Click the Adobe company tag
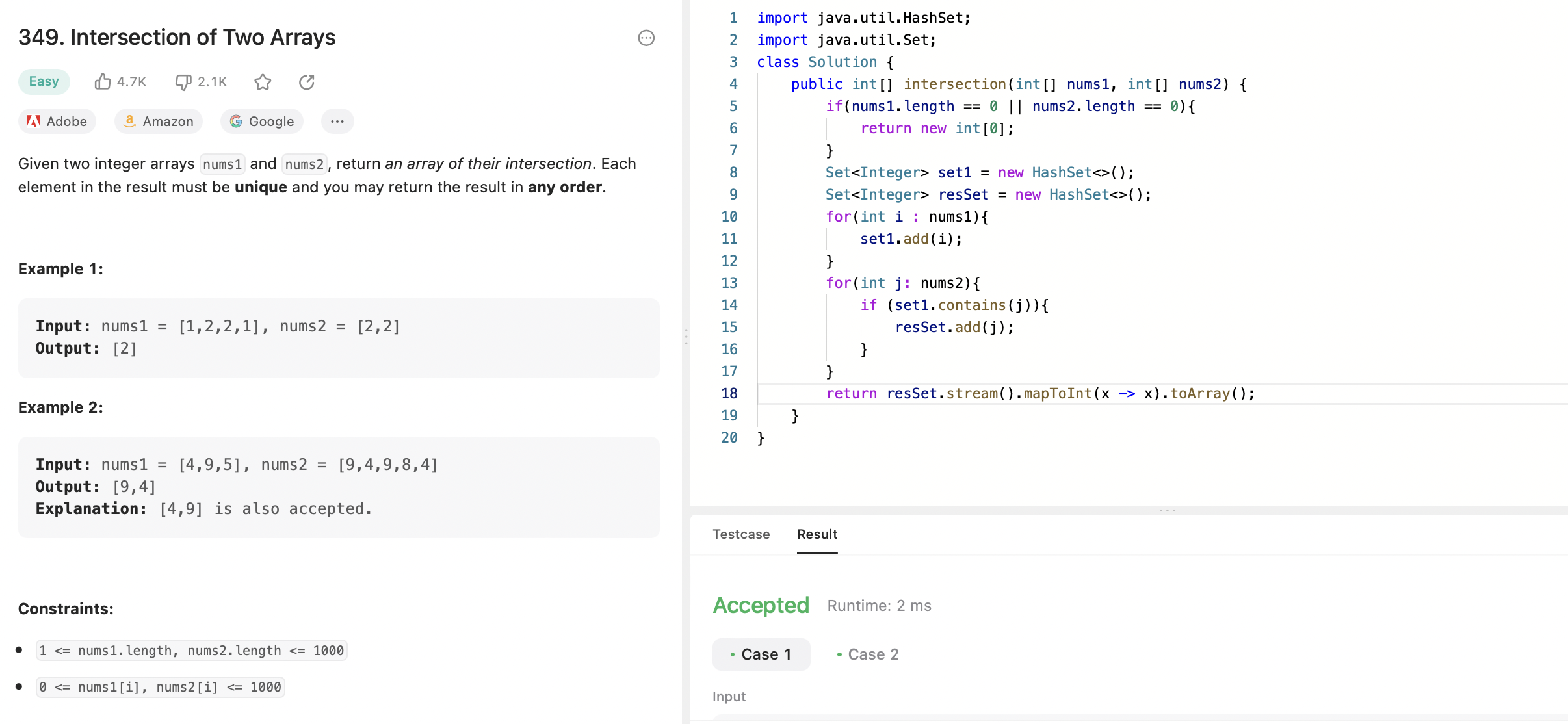1568x724 pixels. click(57, 122)
